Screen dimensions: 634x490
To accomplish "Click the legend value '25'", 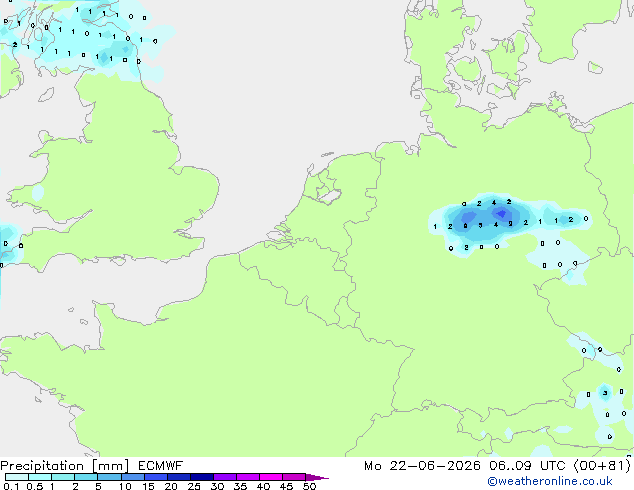I will pos(194,486).
